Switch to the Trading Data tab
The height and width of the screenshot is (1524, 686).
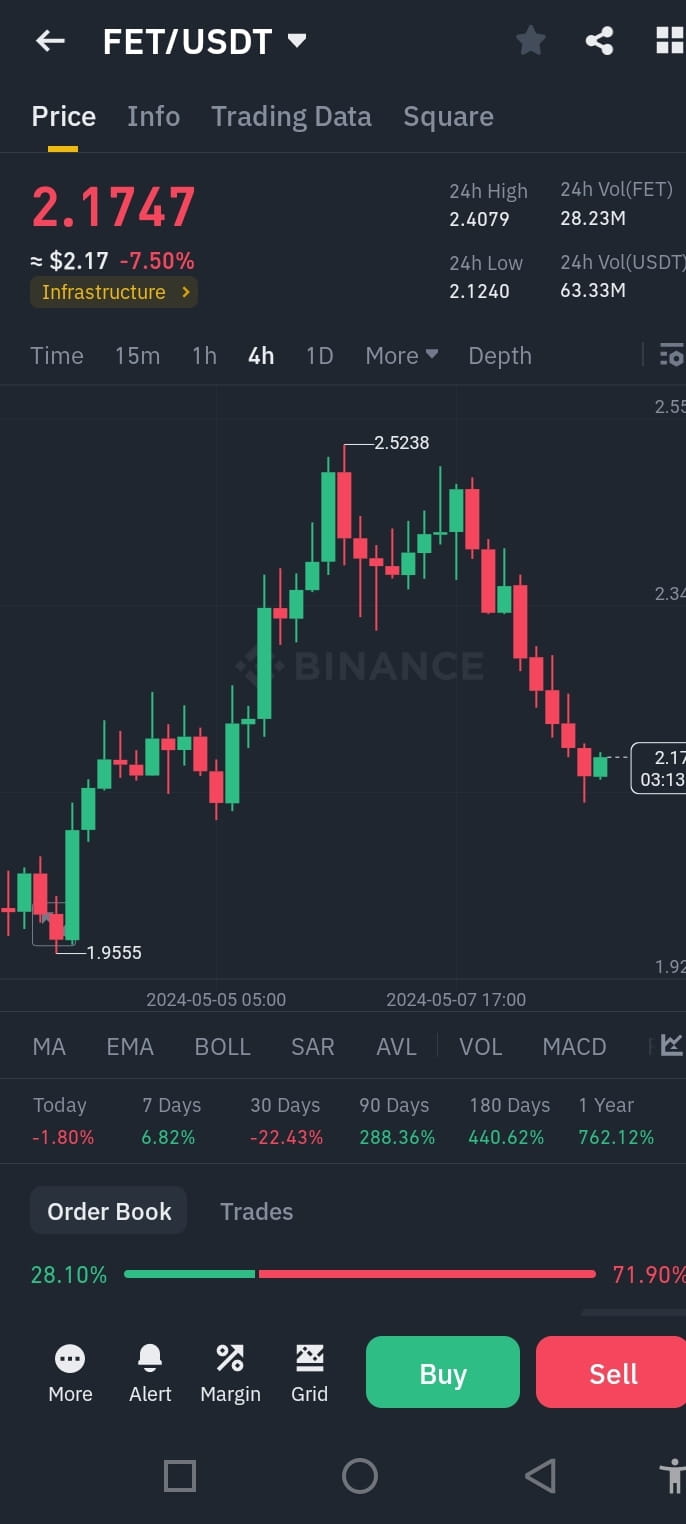291,116
